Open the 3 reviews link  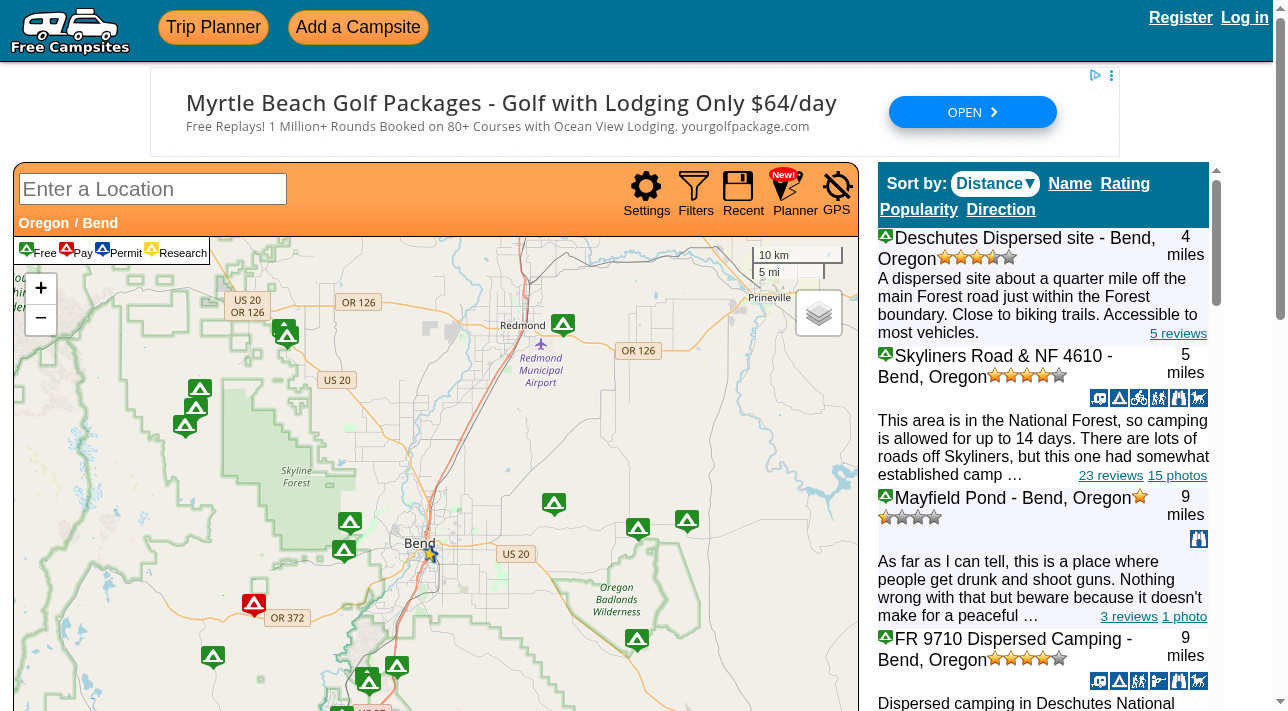pyautogui.click(x=1129, y=617)
